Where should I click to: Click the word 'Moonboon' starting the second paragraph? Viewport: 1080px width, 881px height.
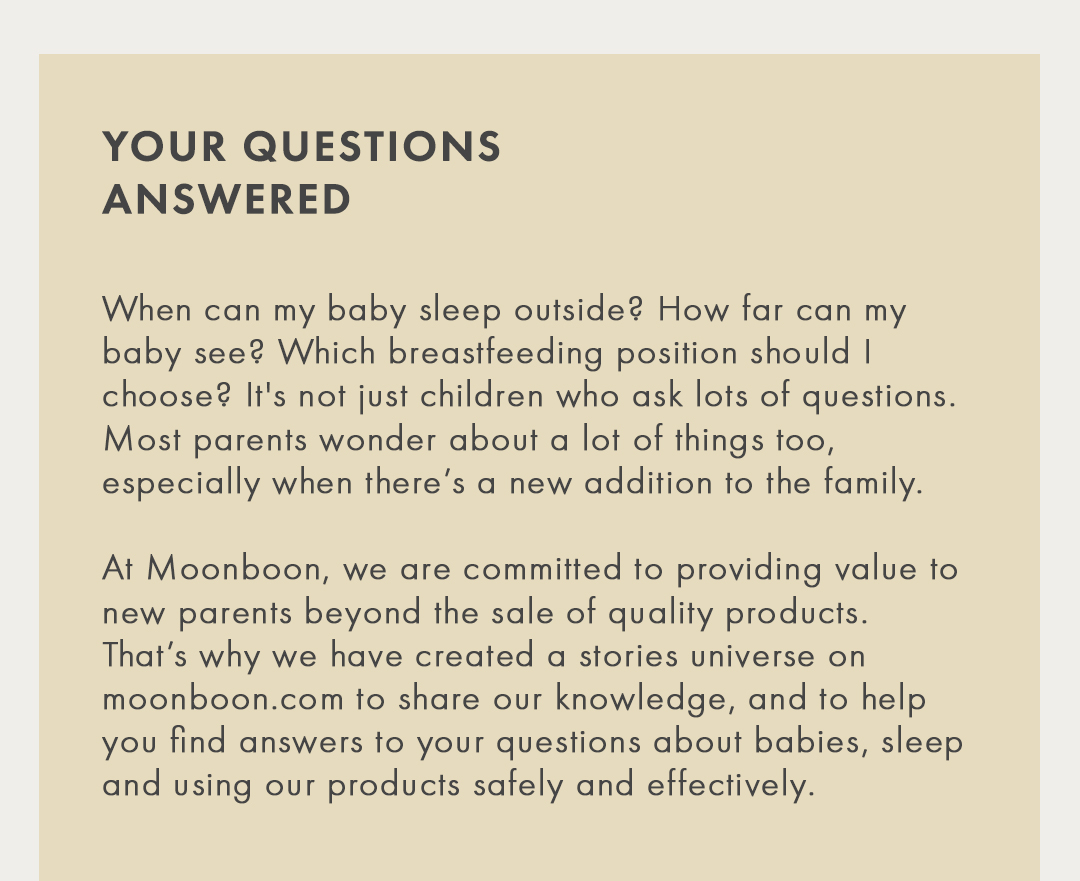click(233, 570)
